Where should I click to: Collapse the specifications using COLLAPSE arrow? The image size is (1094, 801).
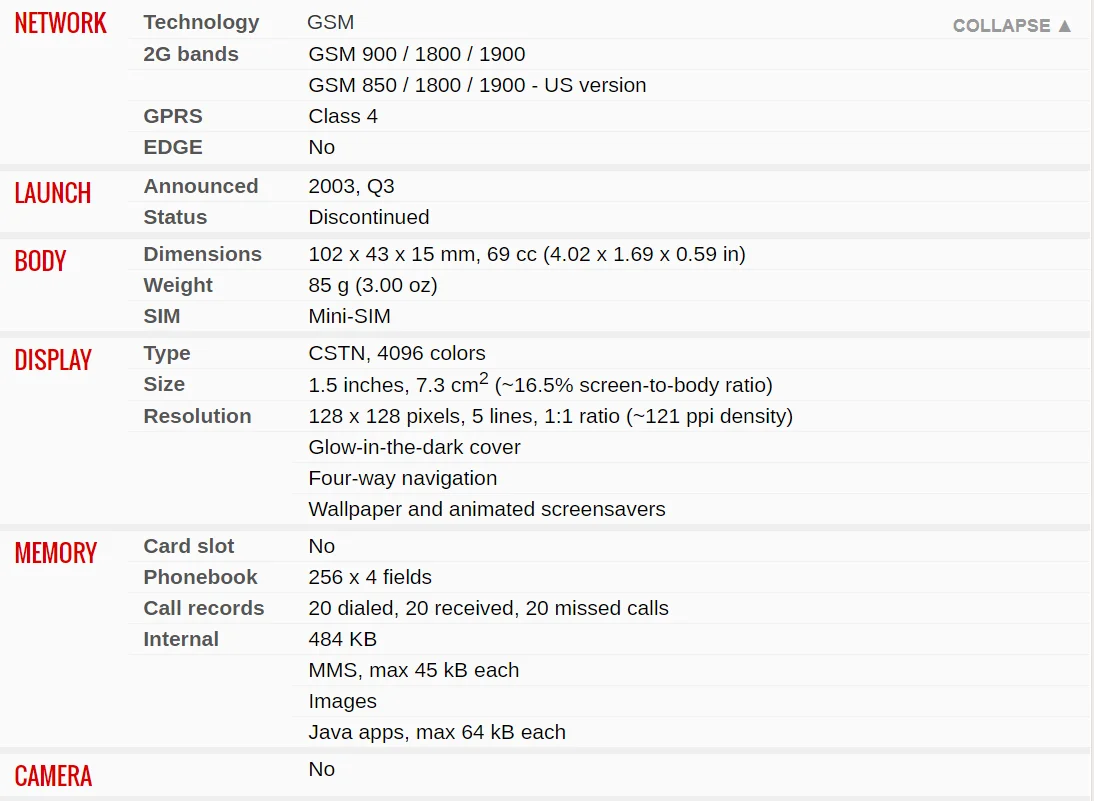1012,26
